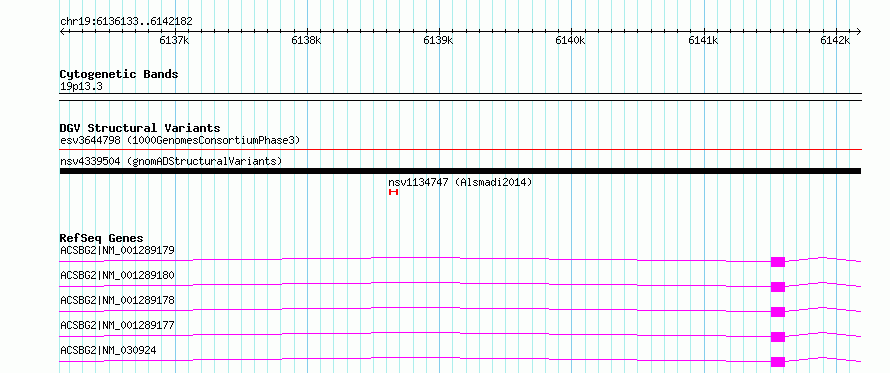Open the ACSBG2|NM_001289177 transcript label
The width and height of the screenshot is (890, 373).
coord(117,325)
